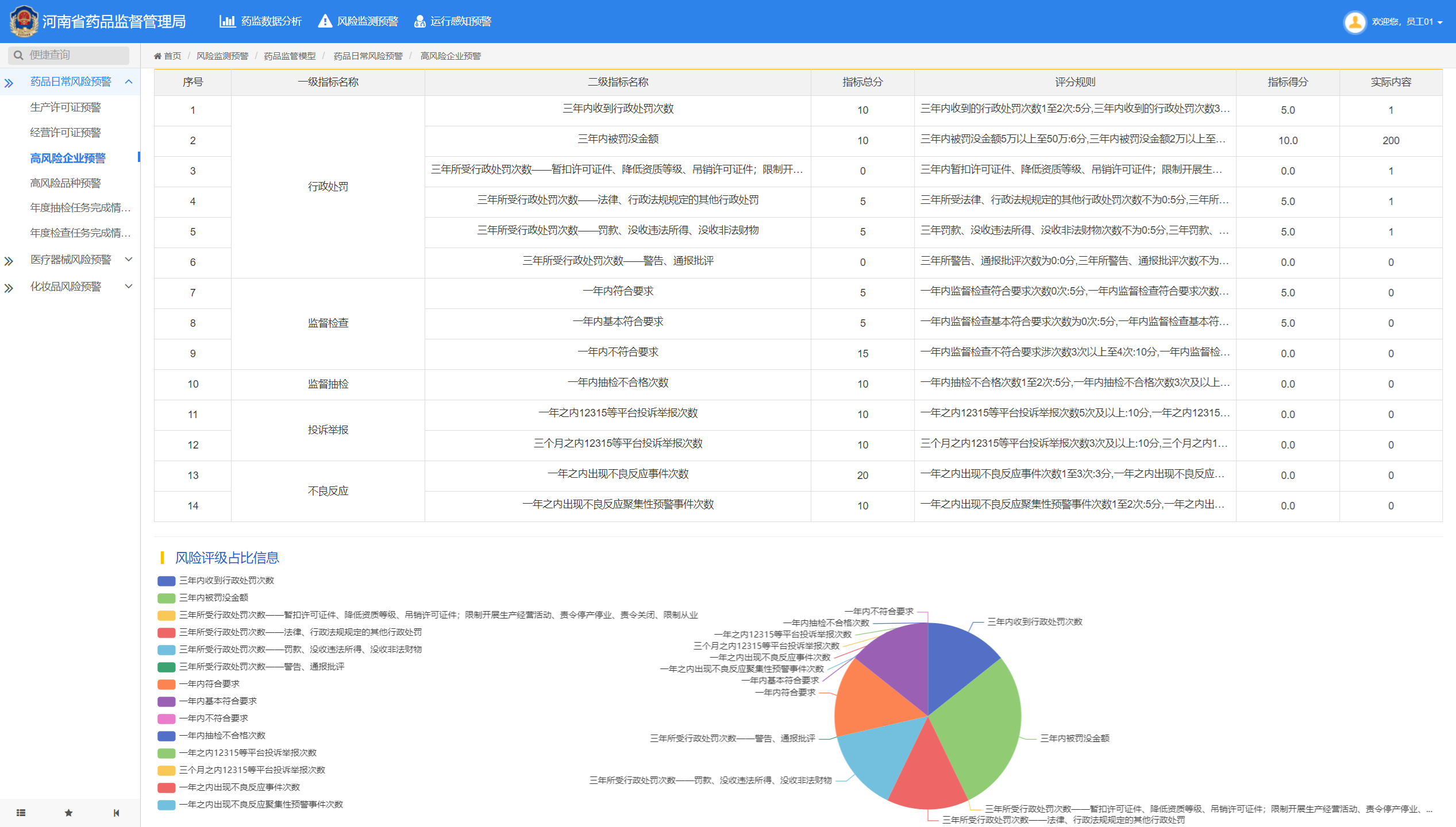Click the user avatar icon

[x=1355, y=22]
